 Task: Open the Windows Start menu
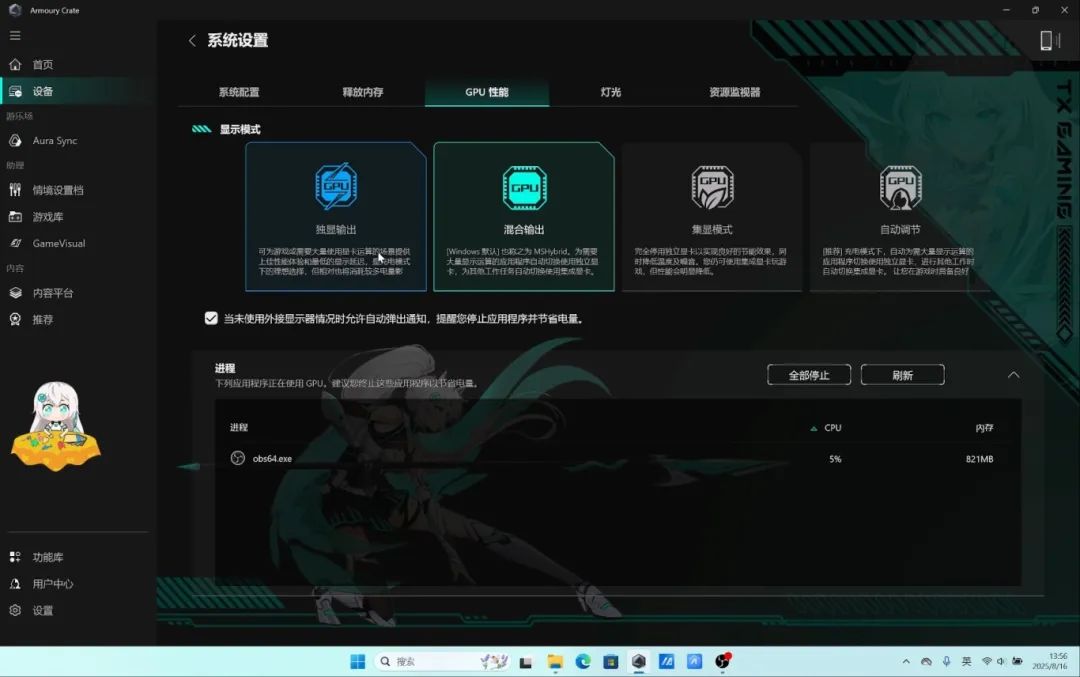point(357,662)
